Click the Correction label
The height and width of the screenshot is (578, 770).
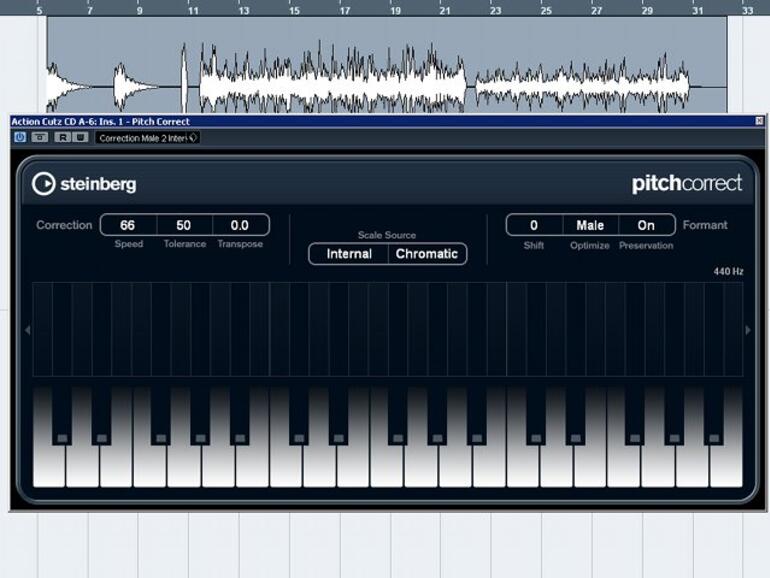click(x=64, y=225)
